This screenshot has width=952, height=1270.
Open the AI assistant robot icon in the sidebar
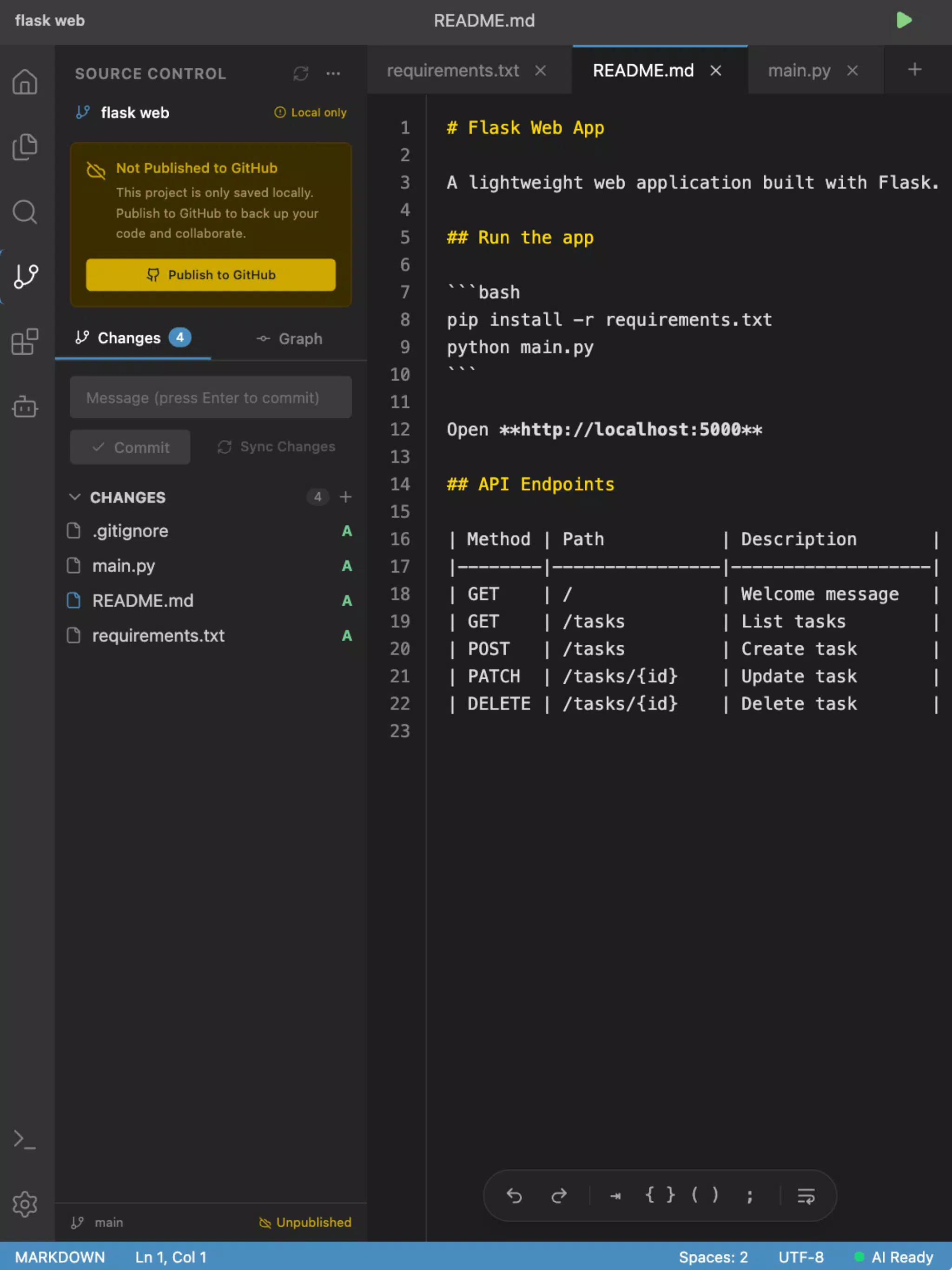pos(25,406)
